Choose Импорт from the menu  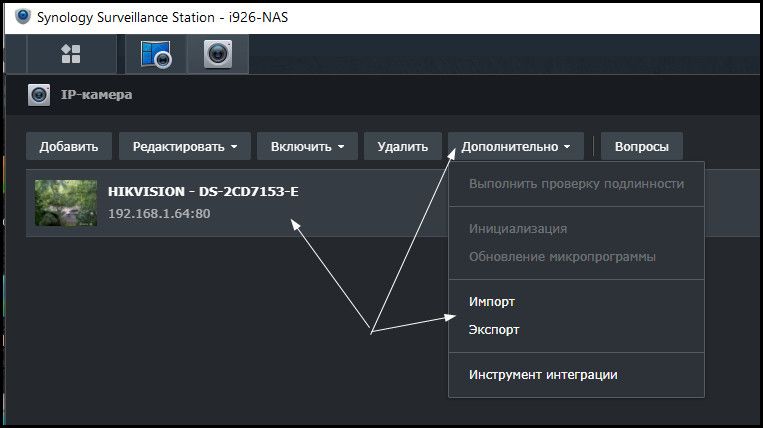[492, 301]
